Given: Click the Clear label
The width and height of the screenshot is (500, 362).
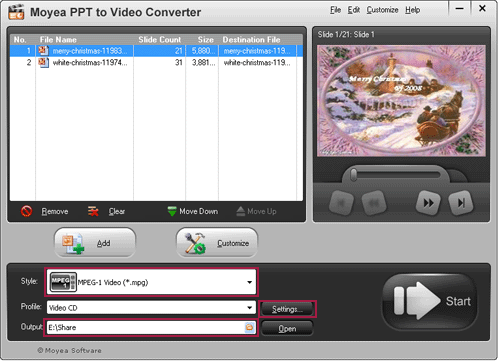Looking at the screenshot, I should click(x=117, y=211).
